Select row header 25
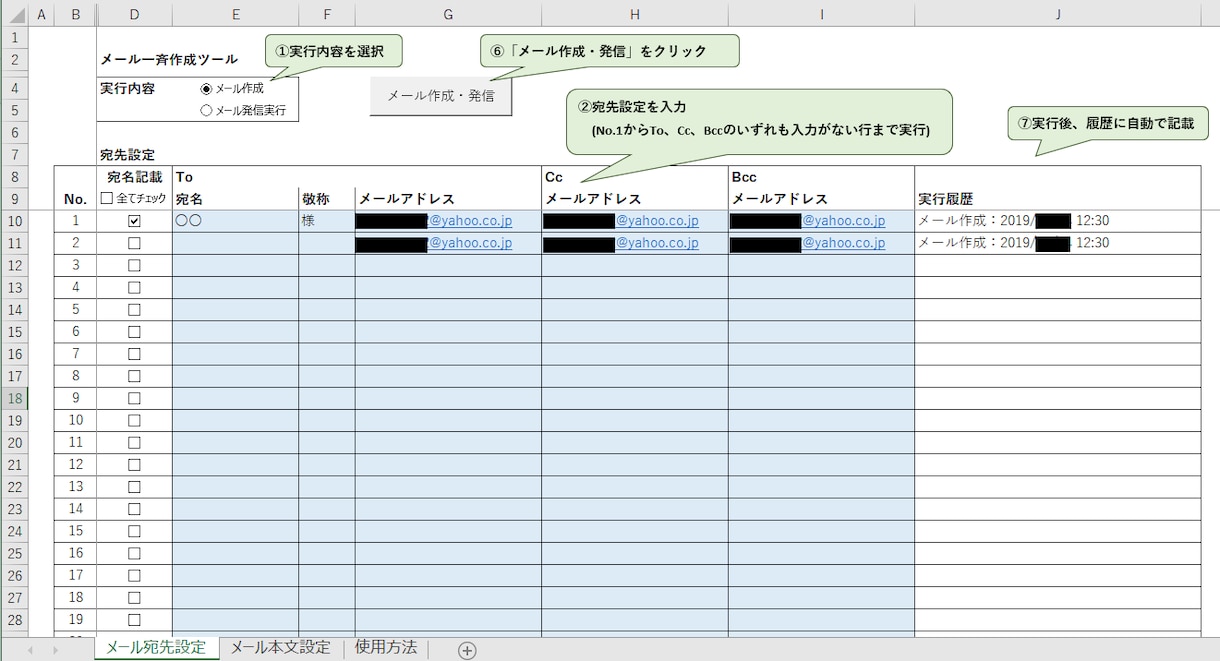 point(14,553)
